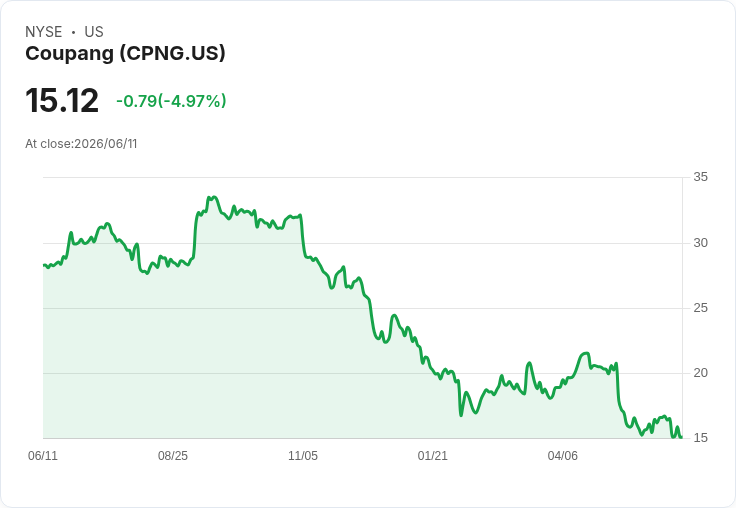Click the 01/21 date axis label
This screenshot has height=508, width=736.
(432, 455)
